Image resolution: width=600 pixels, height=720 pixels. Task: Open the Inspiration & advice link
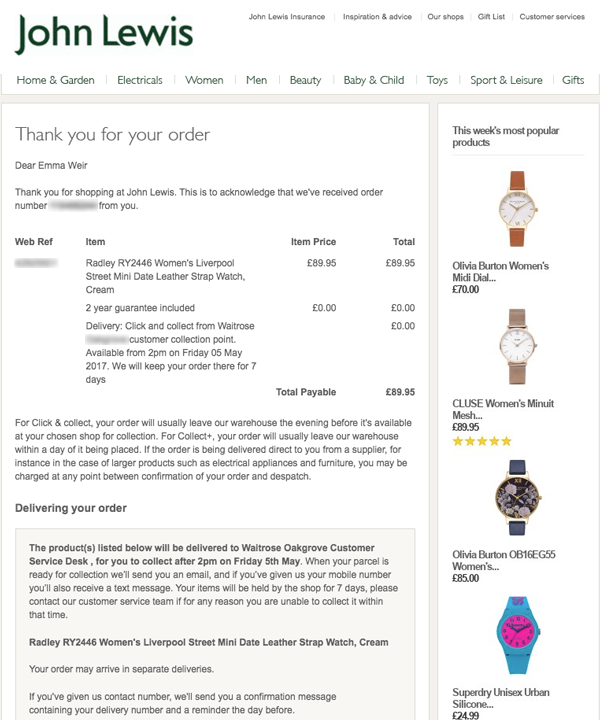(377, 17)
